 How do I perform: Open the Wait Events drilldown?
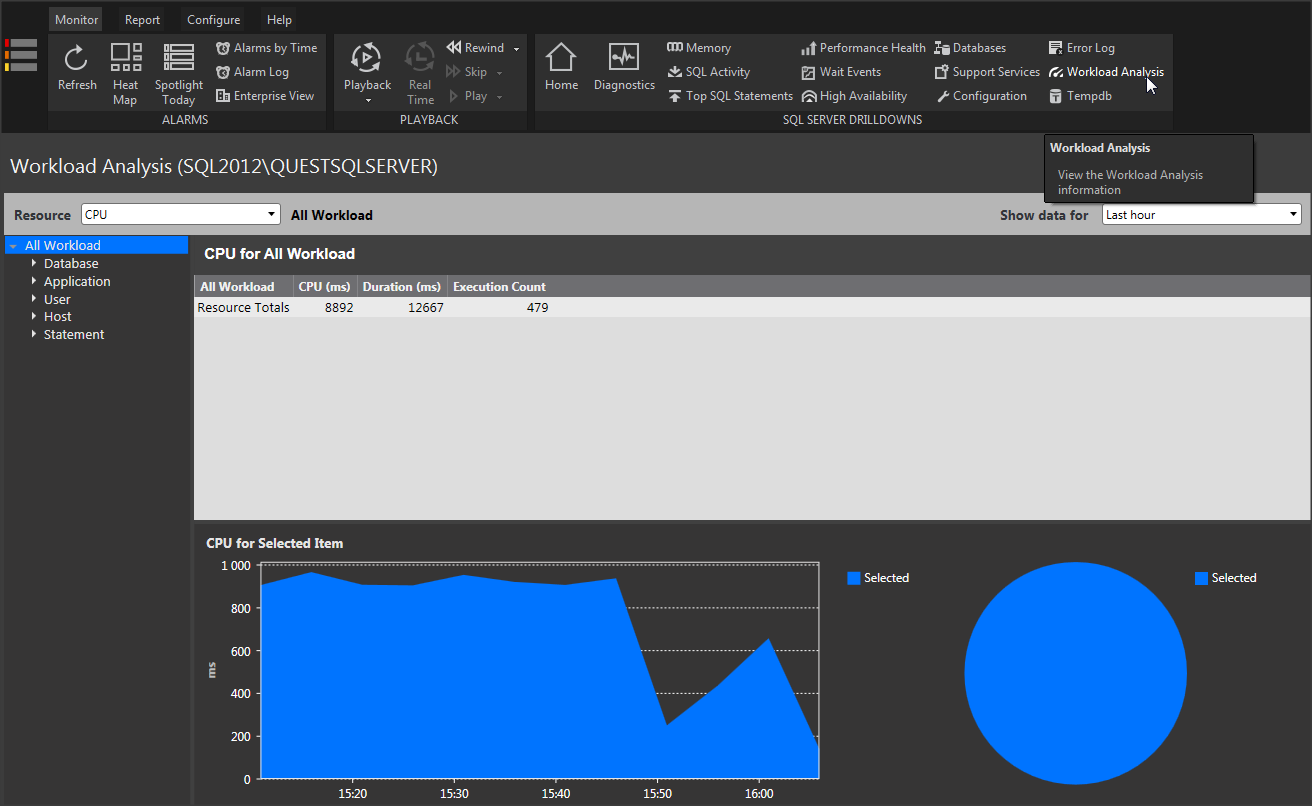point(841,72)
